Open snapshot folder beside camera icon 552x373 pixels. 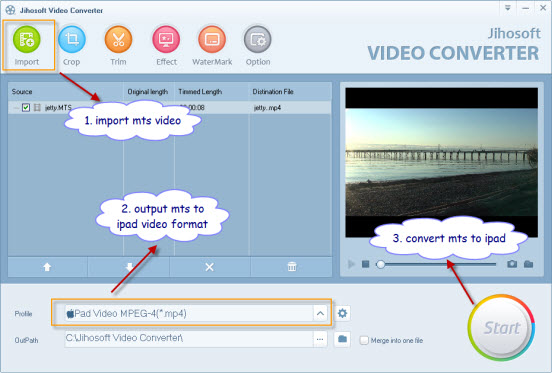click(528, 264)
